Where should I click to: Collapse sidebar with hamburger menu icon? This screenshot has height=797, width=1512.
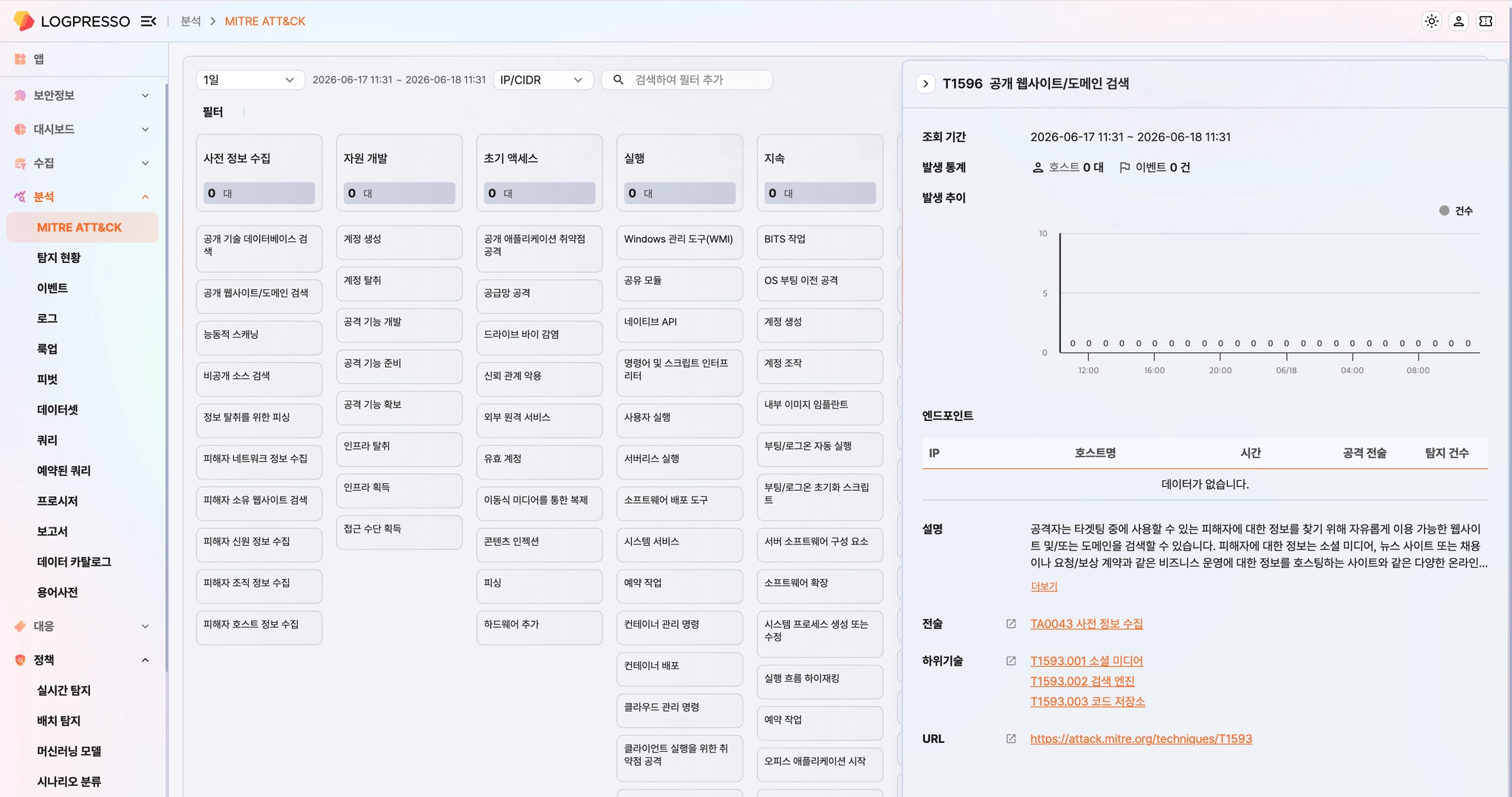(148, 21)
